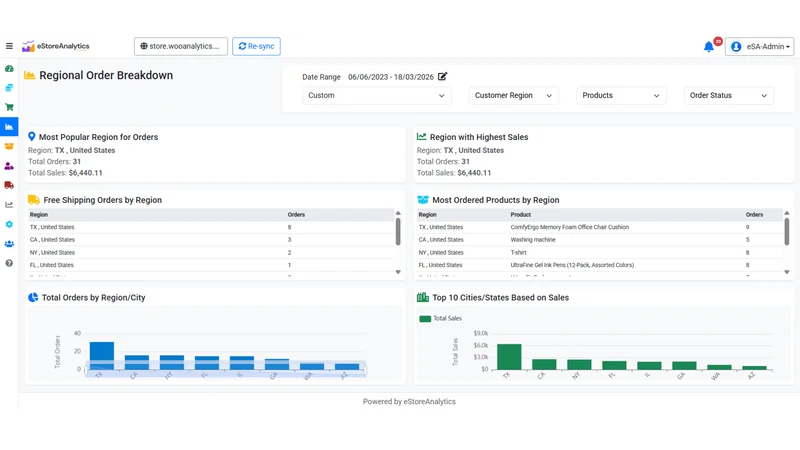Image resolution: width=800 pixels, height=450 pixels.
Task: Click the TX bar in Top 10 Sales chart
Action: click(509, 357)
